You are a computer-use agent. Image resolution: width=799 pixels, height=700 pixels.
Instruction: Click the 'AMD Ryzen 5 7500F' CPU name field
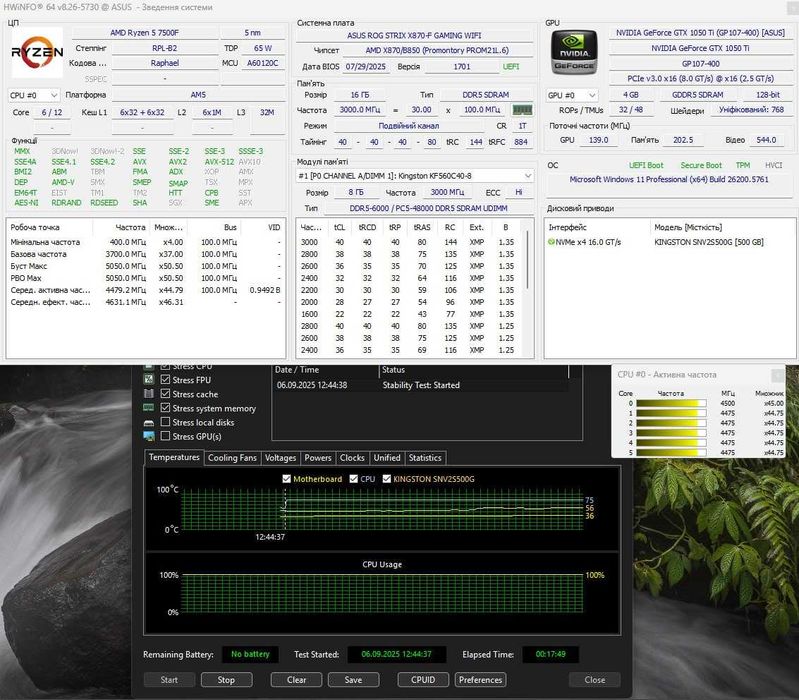pyautogui.click(x=144, y=33)
